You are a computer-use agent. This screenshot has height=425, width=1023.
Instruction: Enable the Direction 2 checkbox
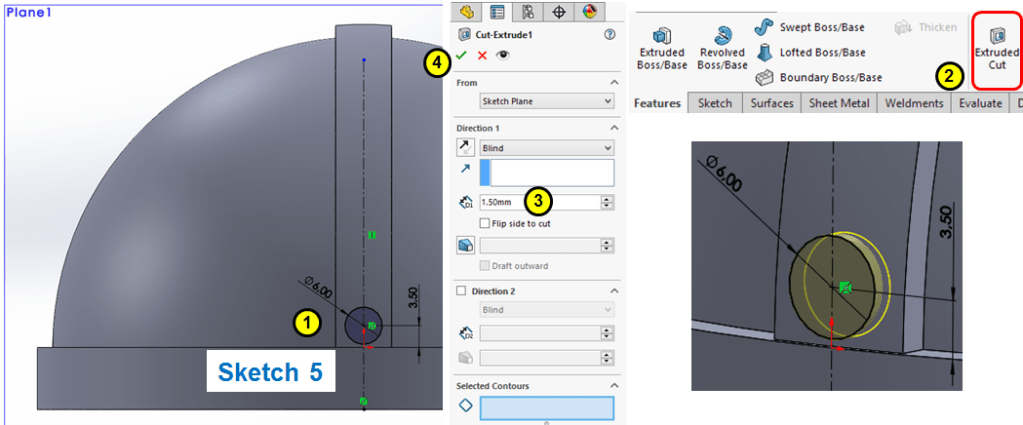click(461, 291)
